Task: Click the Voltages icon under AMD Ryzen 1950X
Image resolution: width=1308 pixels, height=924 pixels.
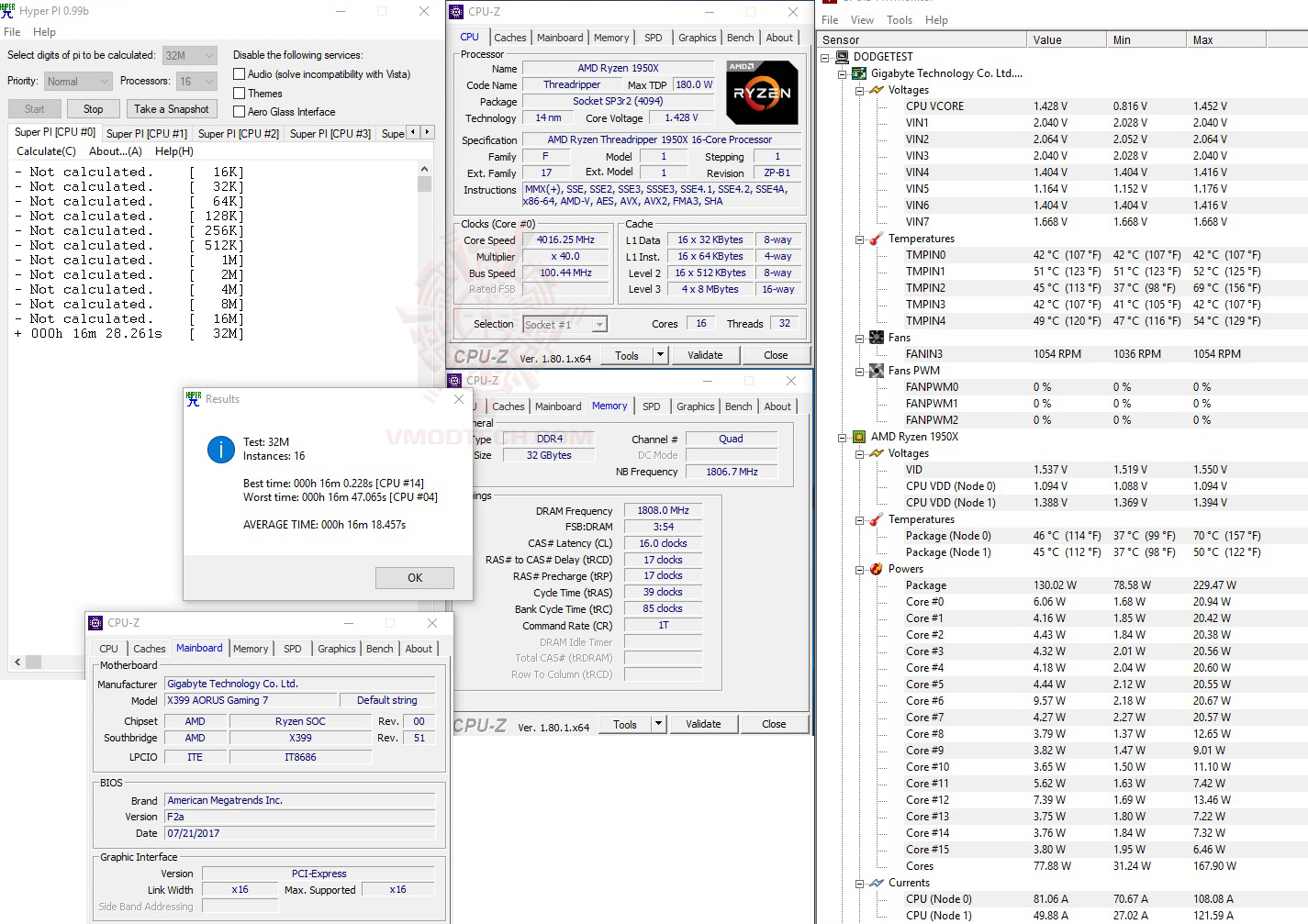Action: coord(877,453)
